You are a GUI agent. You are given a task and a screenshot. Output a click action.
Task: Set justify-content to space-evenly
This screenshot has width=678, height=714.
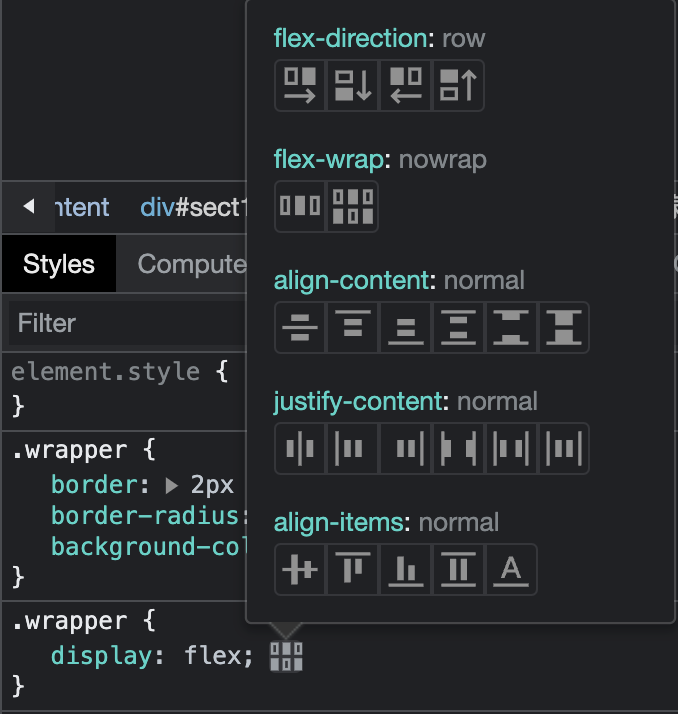coord(564,448)
